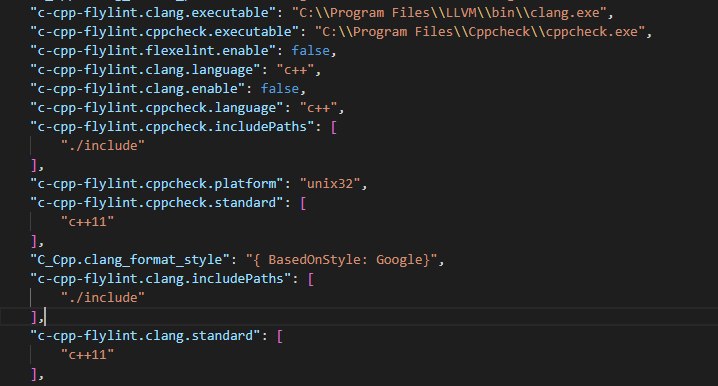
Task: Click the "c++" value of clang.language
Action: pyautogui.click(x=295, y=70)
